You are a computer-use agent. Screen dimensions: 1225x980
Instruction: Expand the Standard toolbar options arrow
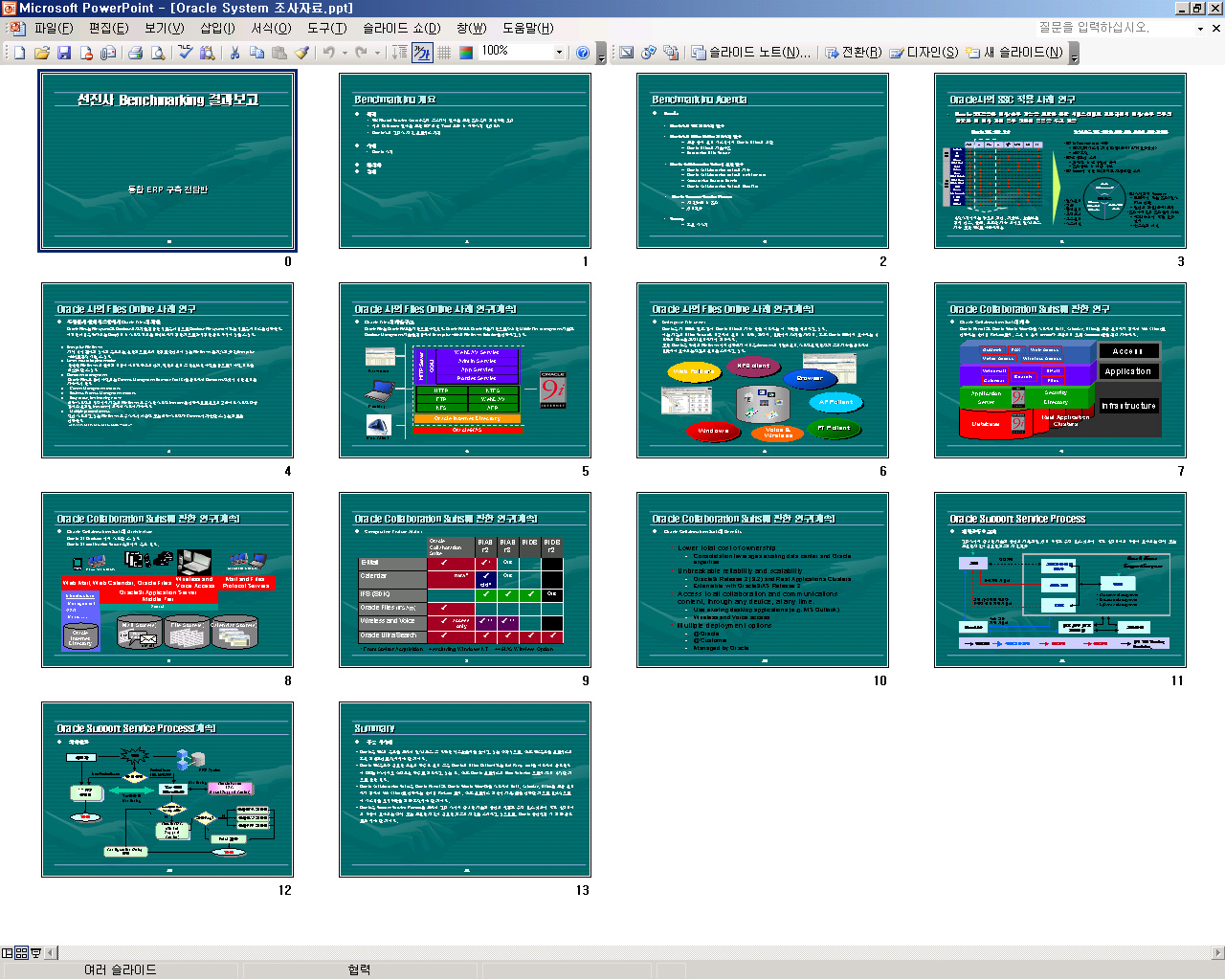tap(601, 54)
